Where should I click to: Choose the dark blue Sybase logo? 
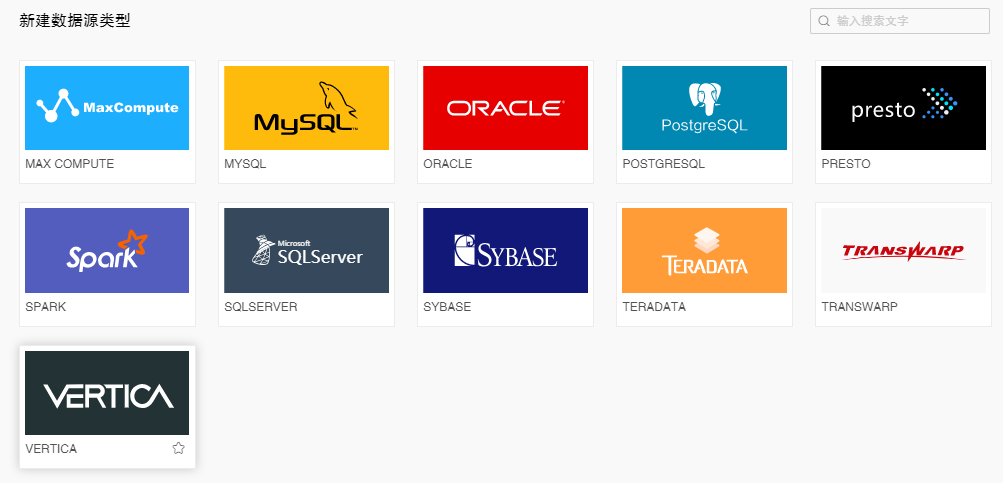coord(505,250)
